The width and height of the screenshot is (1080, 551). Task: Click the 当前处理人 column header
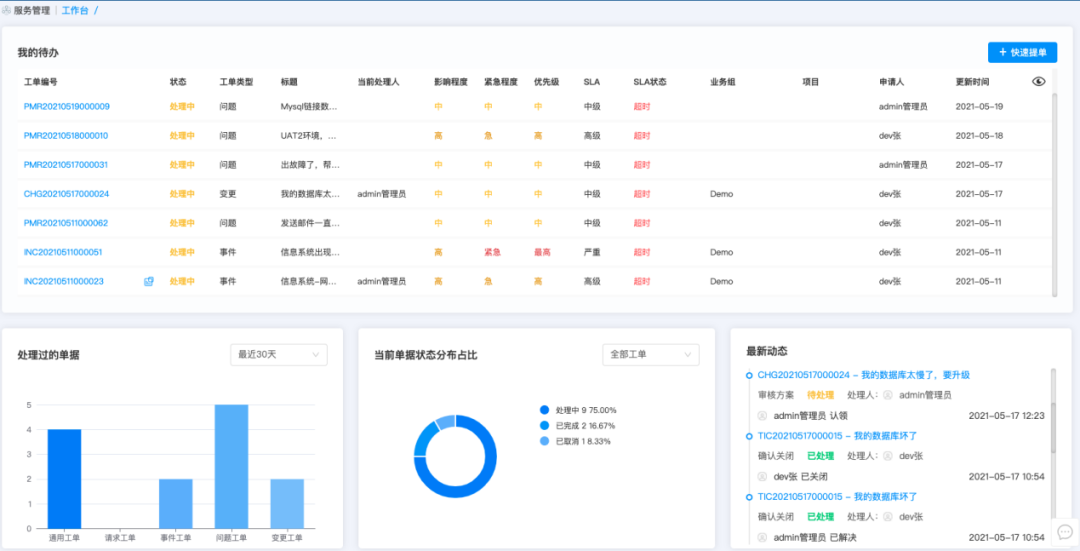[379, 82]
